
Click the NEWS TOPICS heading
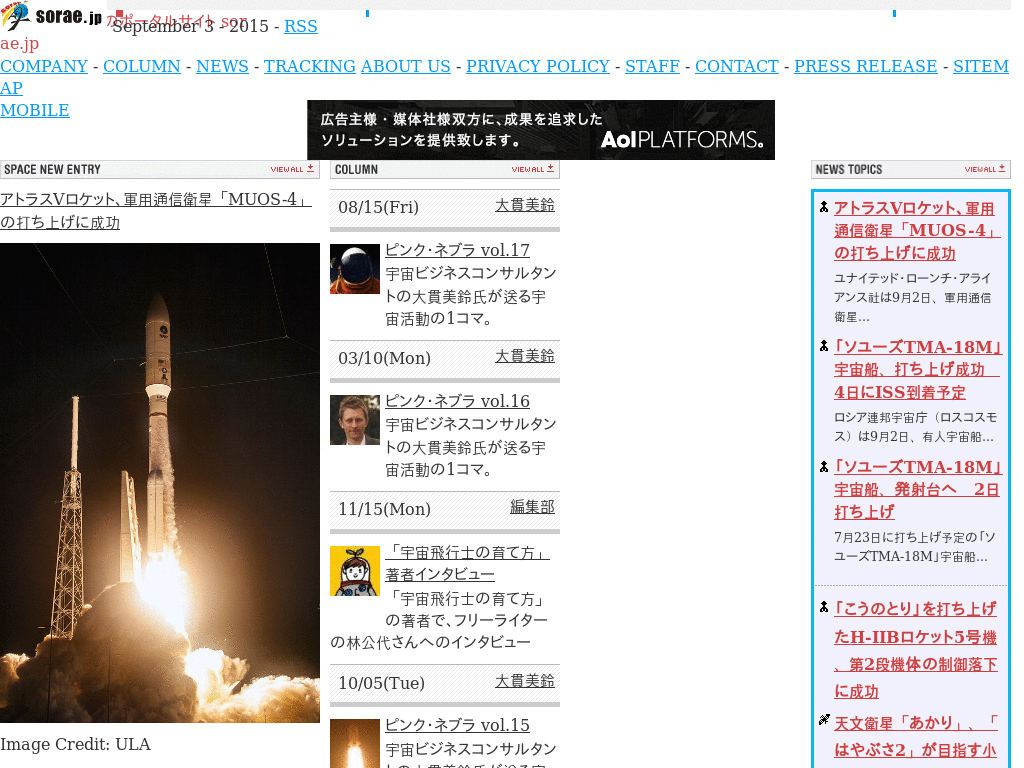(848, 169)
